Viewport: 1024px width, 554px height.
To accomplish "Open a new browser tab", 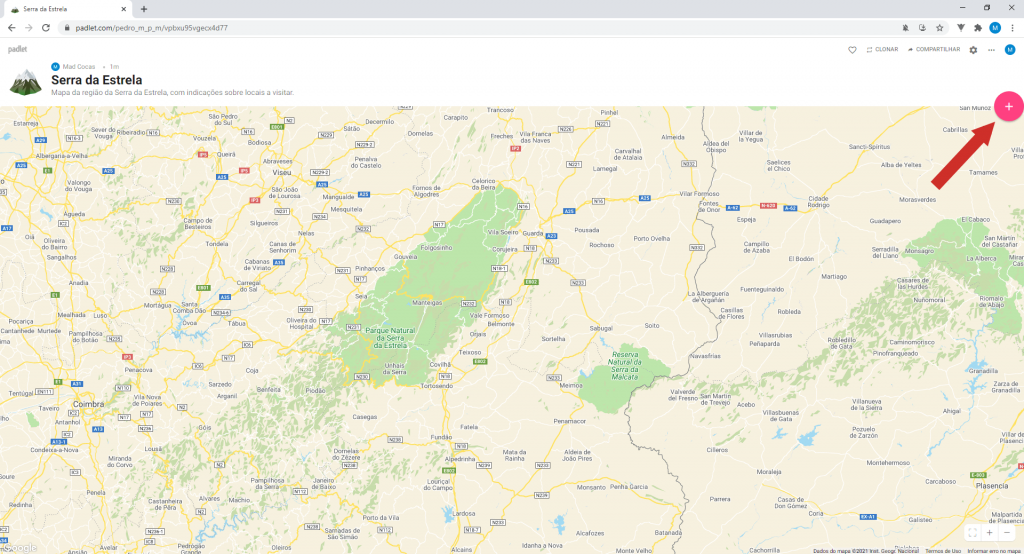I will (x=144, y=9).
